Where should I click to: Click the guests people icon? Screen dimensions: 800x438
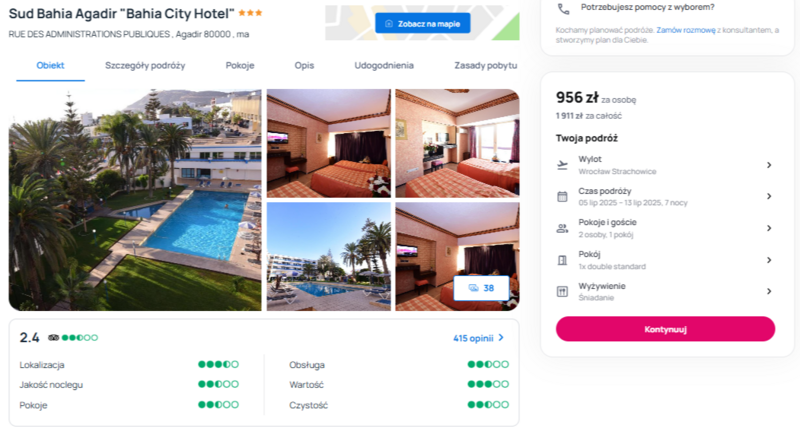[x=562, y=228]
